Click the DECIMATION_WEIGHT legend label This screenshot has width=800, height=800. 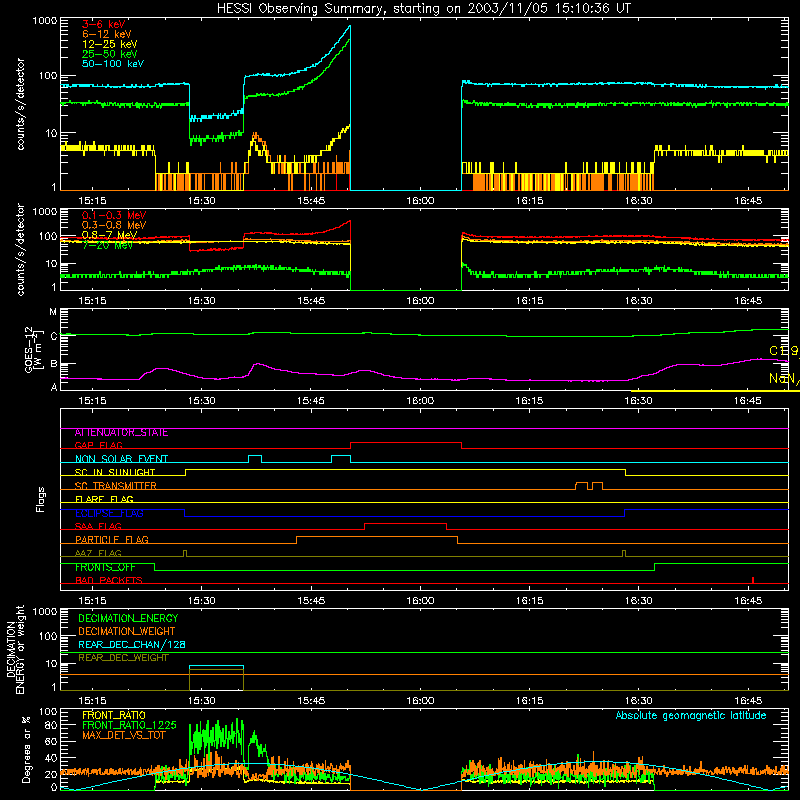(x=127, y=632)
